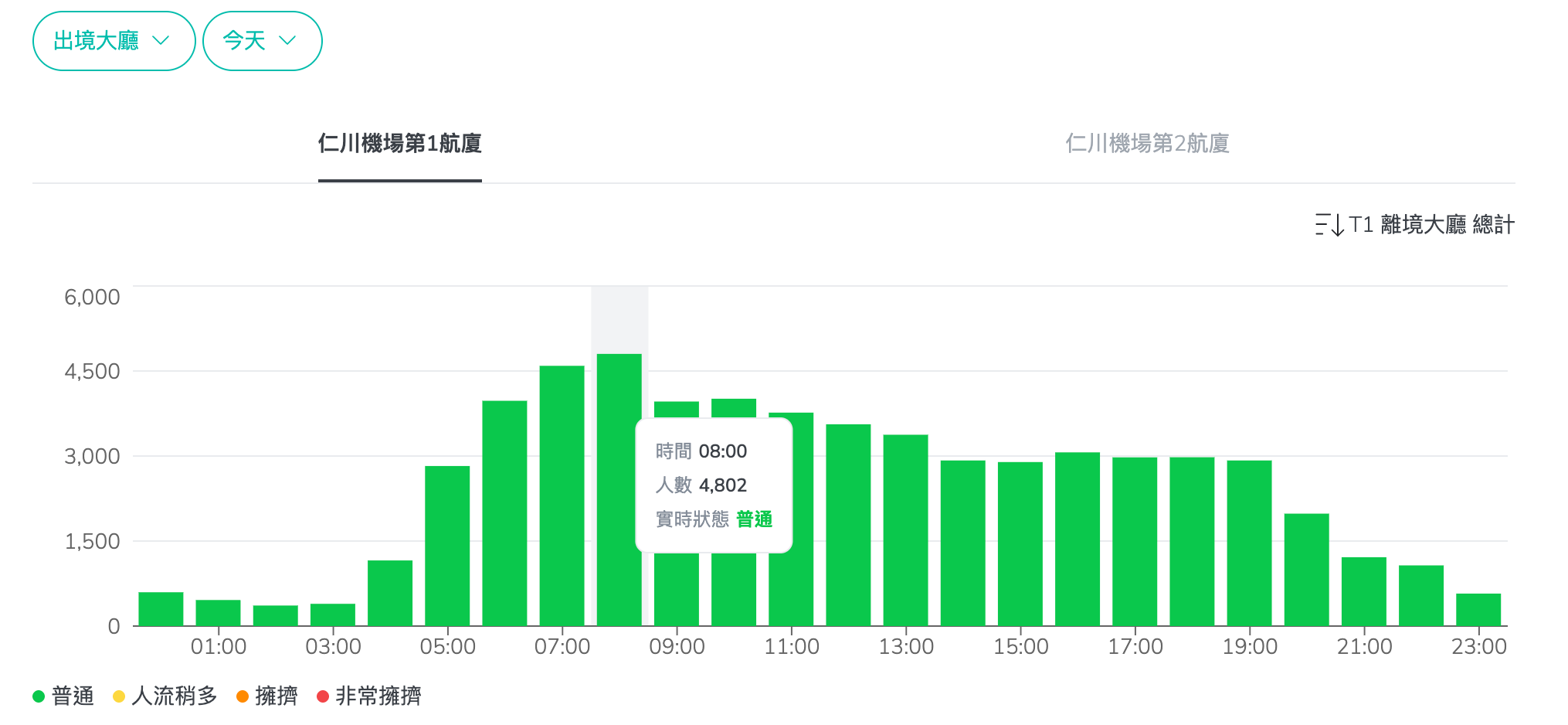
Task: Click the 時間 08:00 tooltip line
Action: coord(701,451)
